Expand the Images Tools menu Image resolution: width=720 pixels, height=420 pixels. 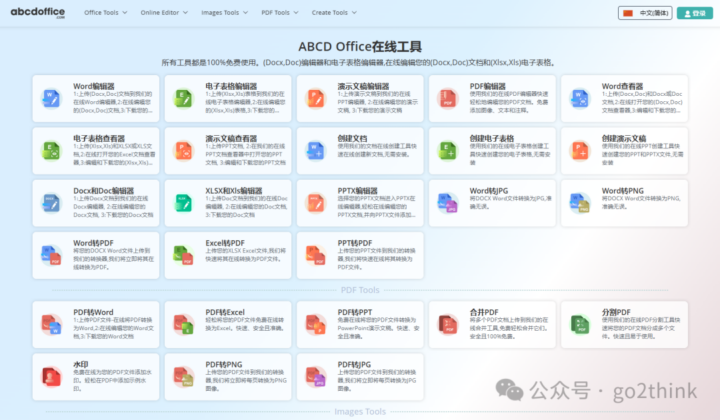tap(225, 12)
